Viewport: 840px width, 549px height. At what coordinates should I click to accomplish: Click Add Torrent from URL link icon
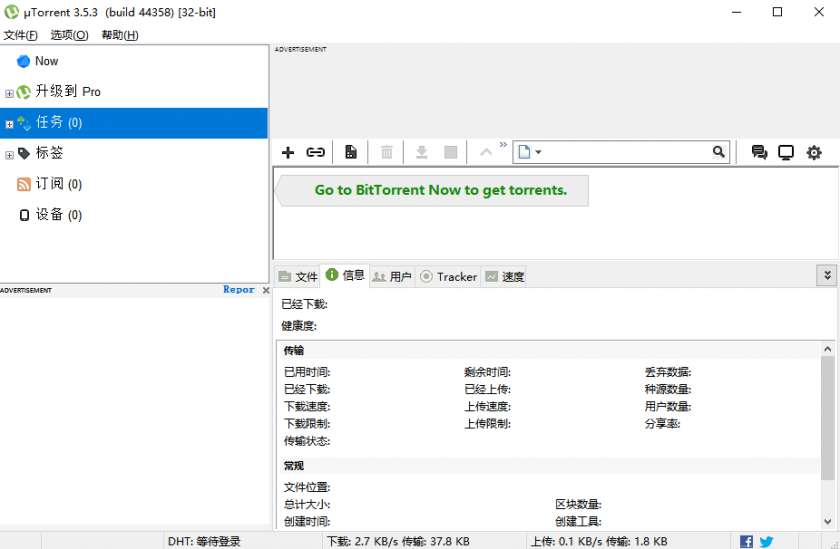pos(316,153)
